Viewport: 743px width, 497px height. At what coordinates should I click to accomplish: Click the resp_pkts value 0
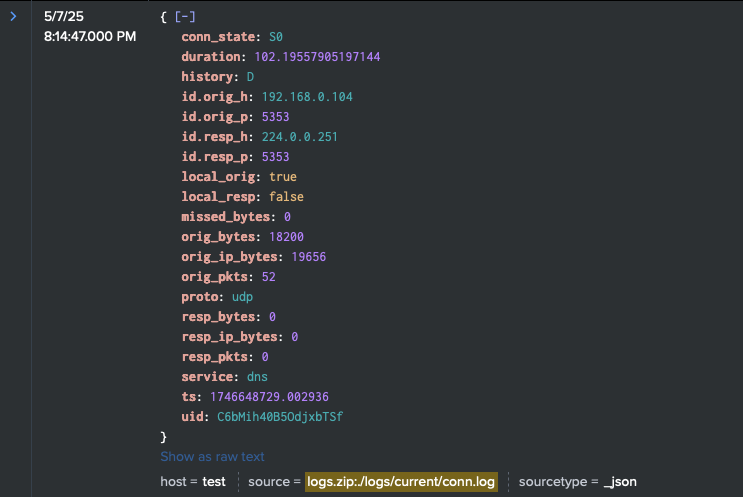click(x=265, y=357)
